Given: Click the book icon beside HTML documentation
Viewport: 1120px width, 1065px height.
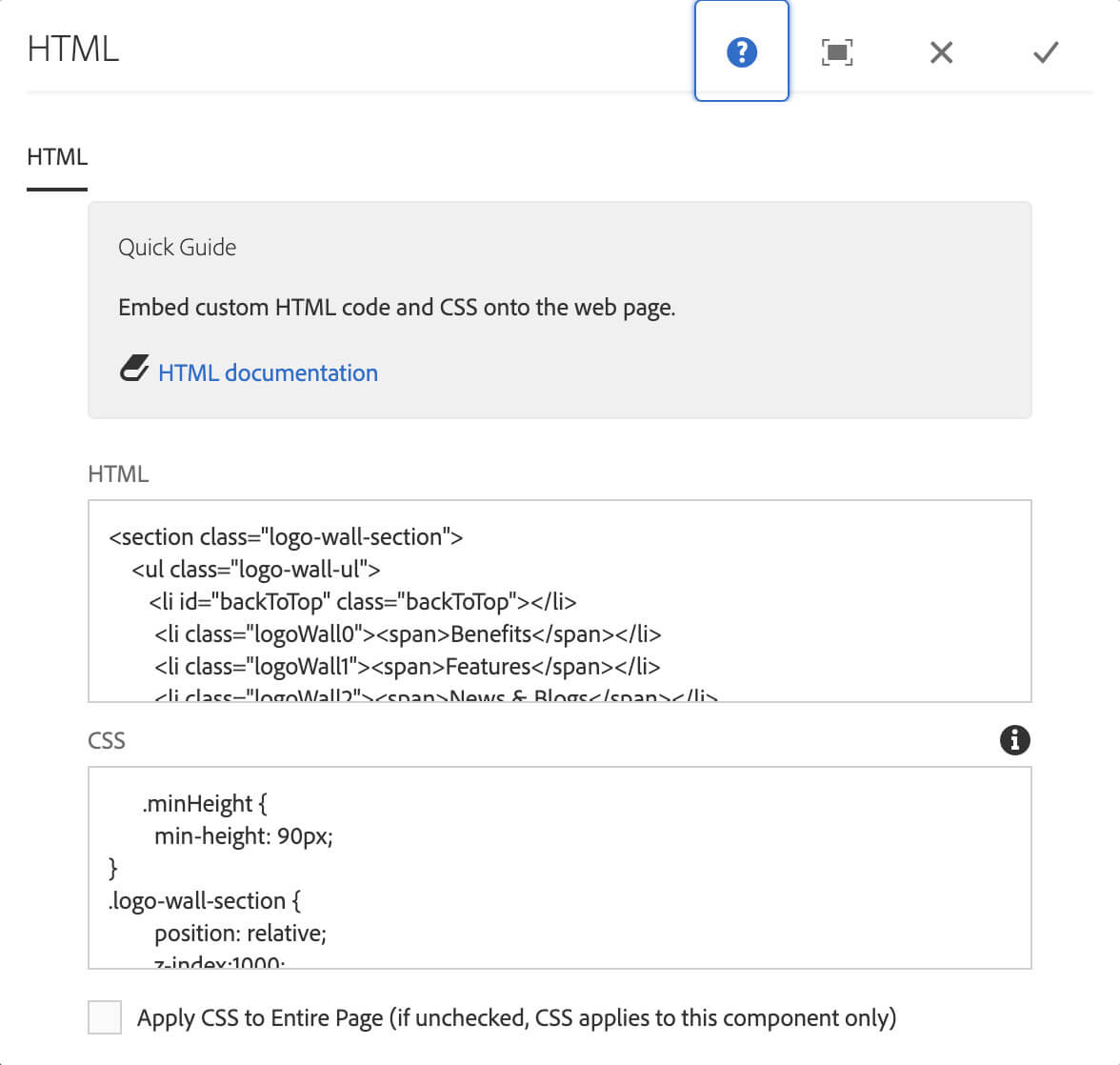Looking at the screenshot, I should tap(134, 370).
